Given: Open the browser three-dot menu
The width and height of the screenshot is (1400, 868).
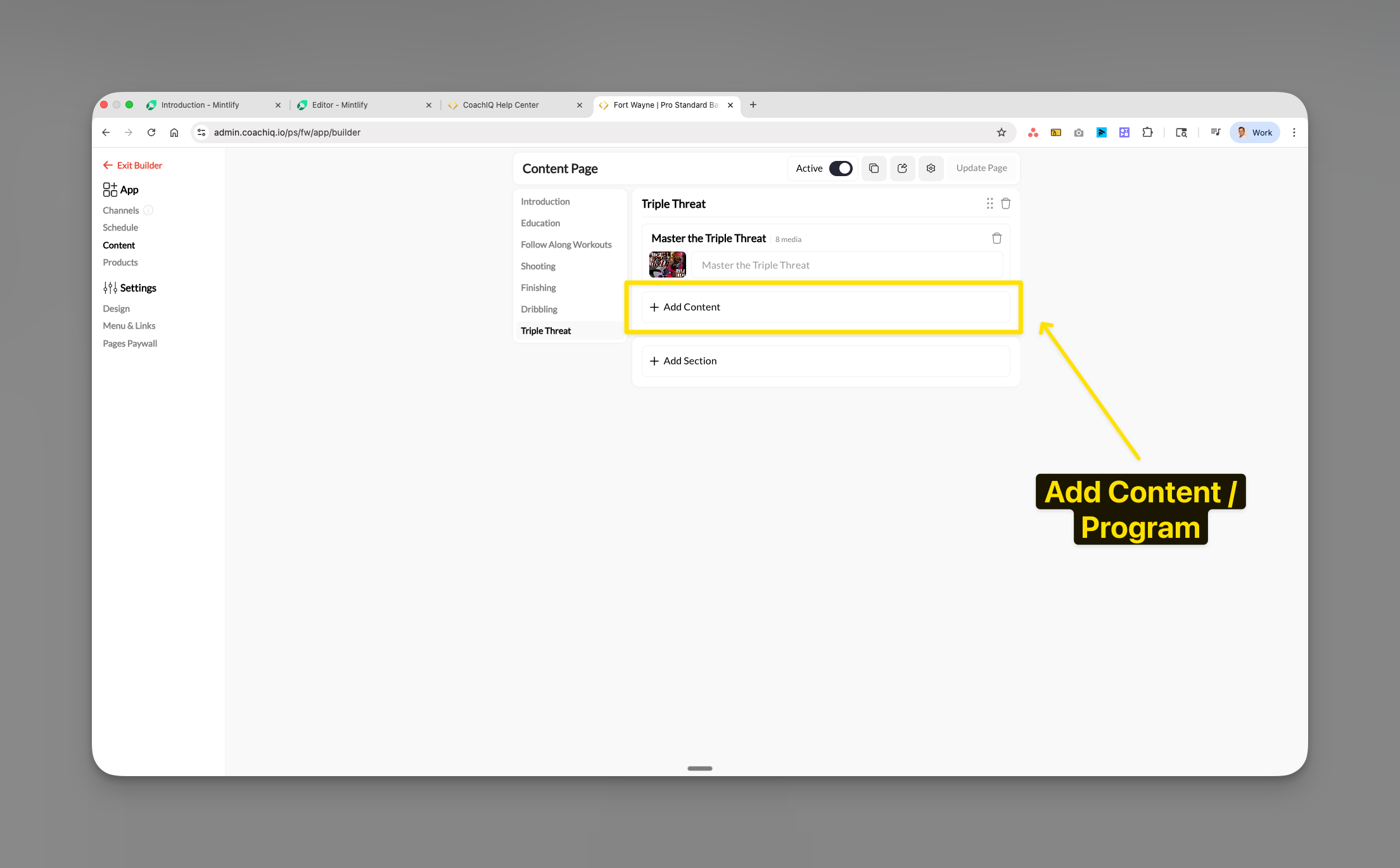Looking at the screenshot, I should tap(1294, 132).
